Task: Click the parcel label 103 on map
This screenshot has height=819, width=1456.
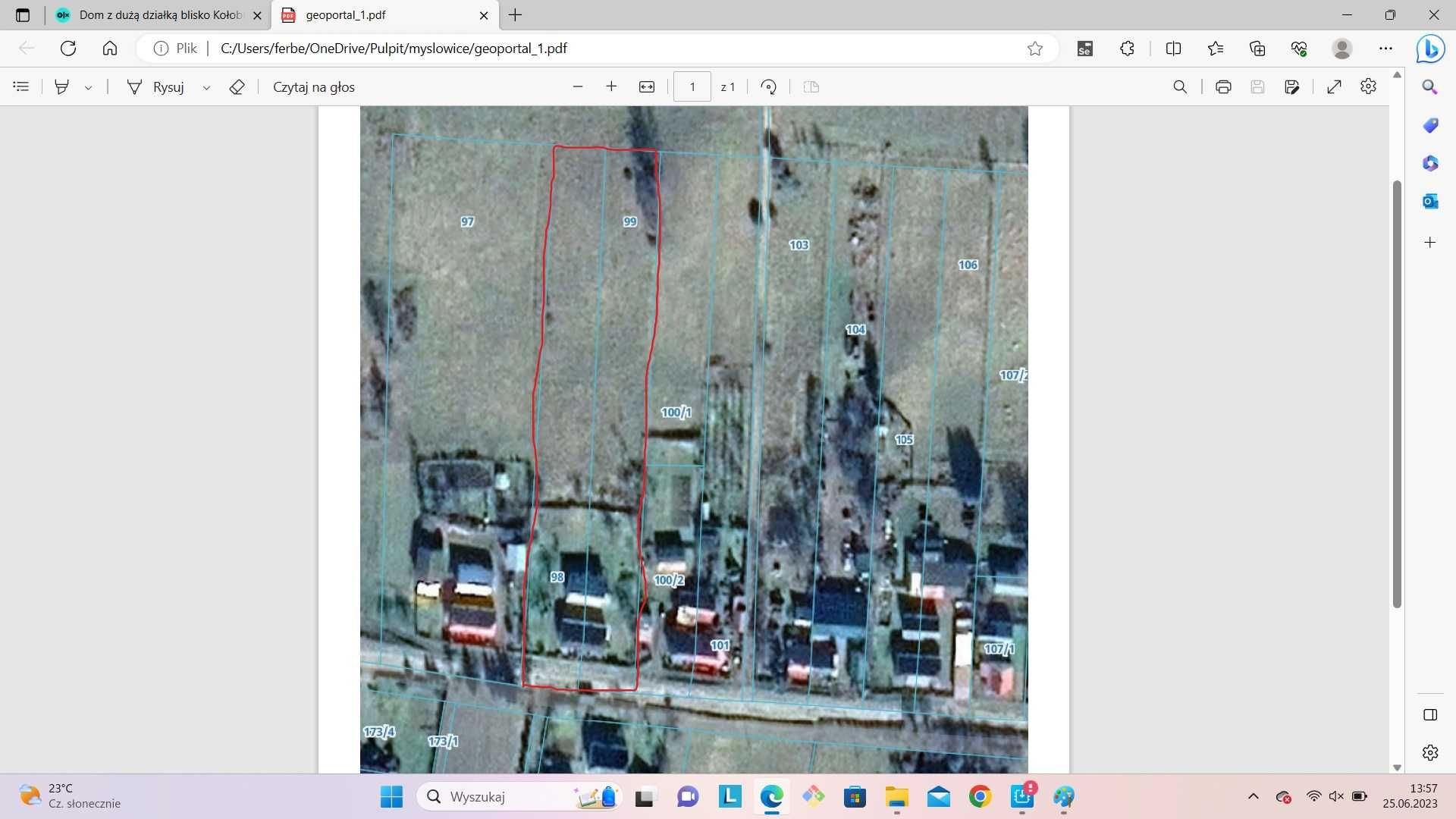Action: tap(799, 244)
